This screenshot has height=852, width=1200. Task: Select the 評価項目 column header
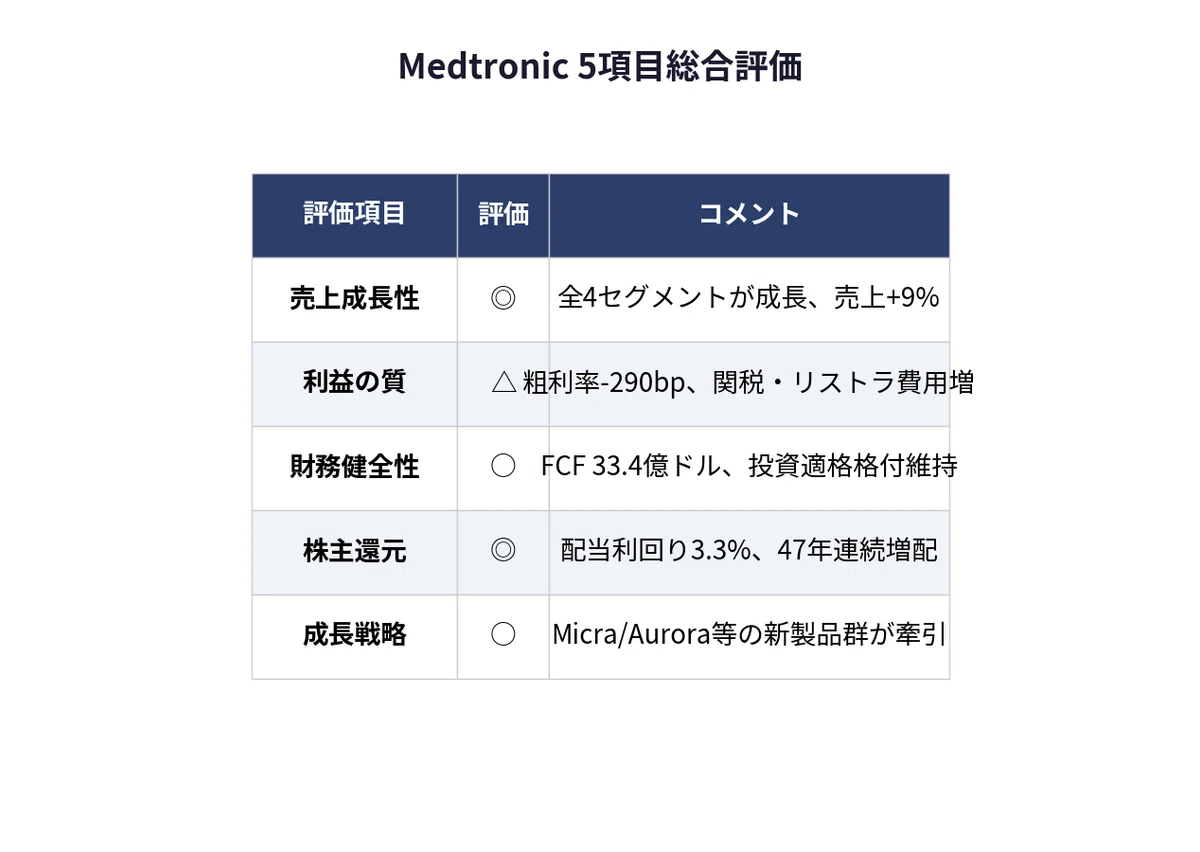355,214
